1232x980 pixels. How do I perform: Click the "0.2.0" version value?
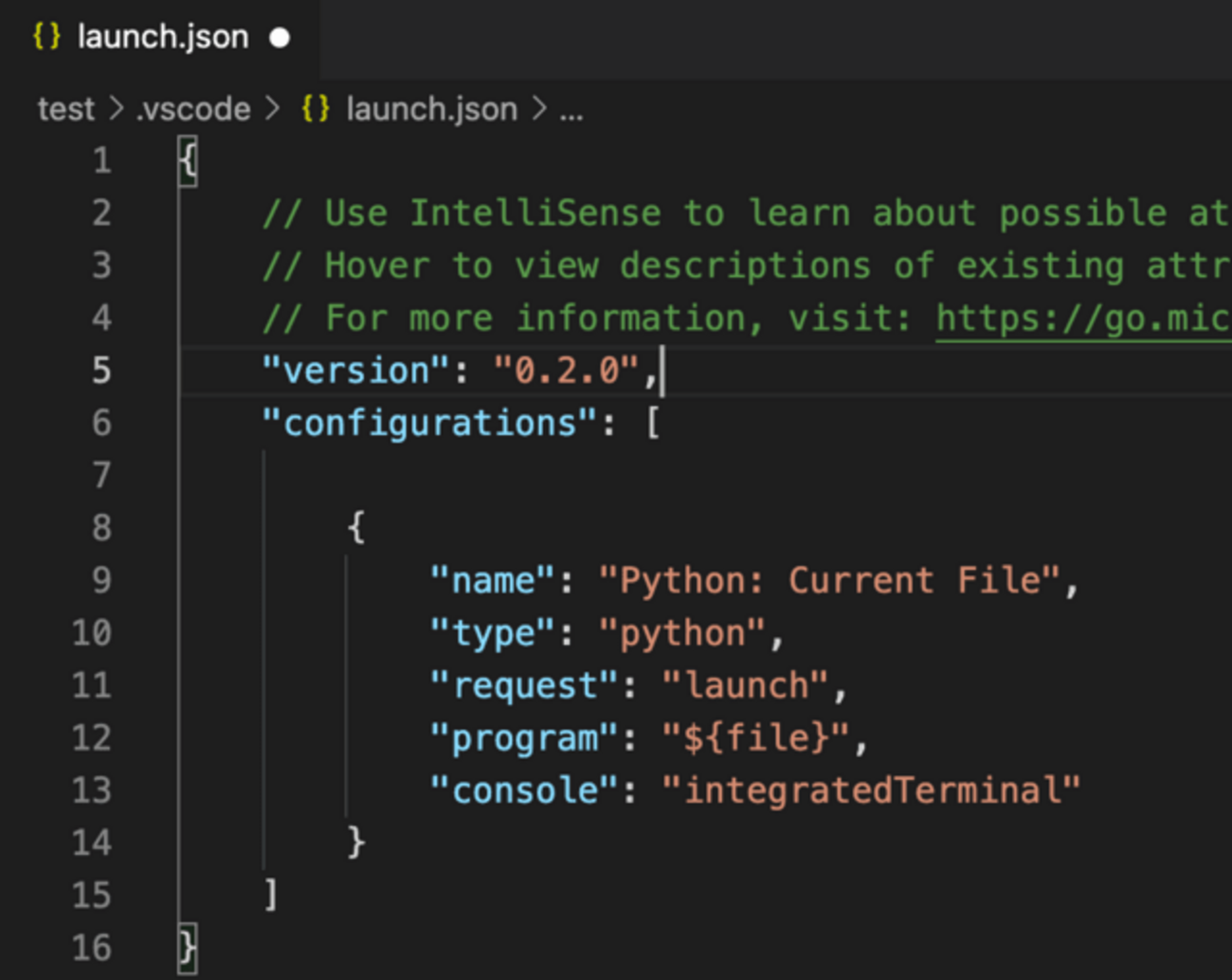567,371
